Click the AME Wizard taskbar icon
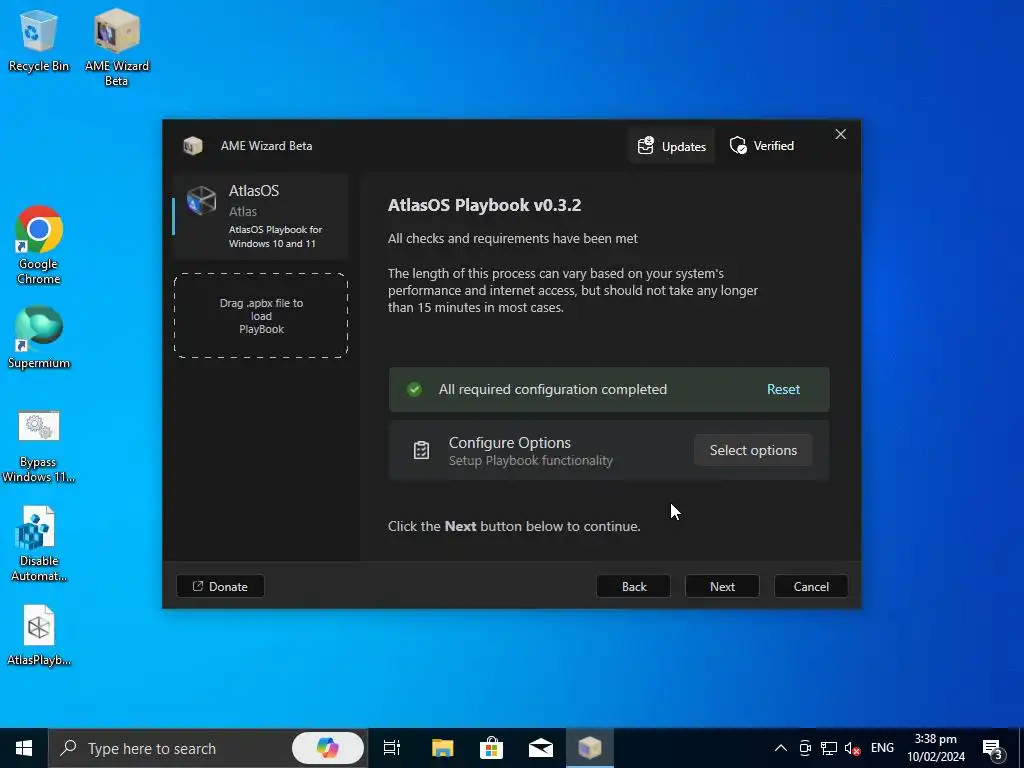This screenshot has width=1024, height=768. [x=590, y=748]
